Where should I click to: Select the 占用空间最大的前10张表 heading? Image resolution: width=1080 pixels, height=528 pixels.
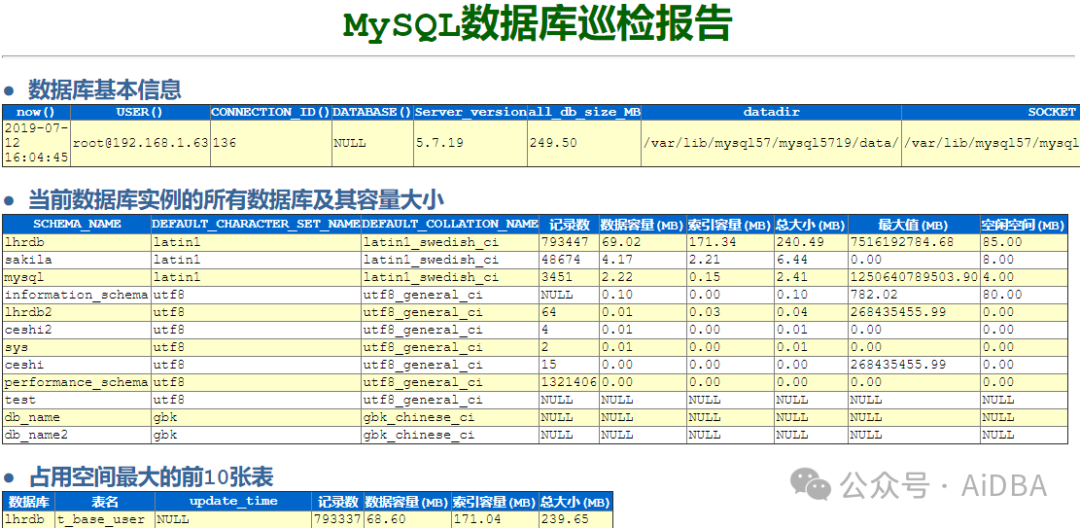pos(151,476)
